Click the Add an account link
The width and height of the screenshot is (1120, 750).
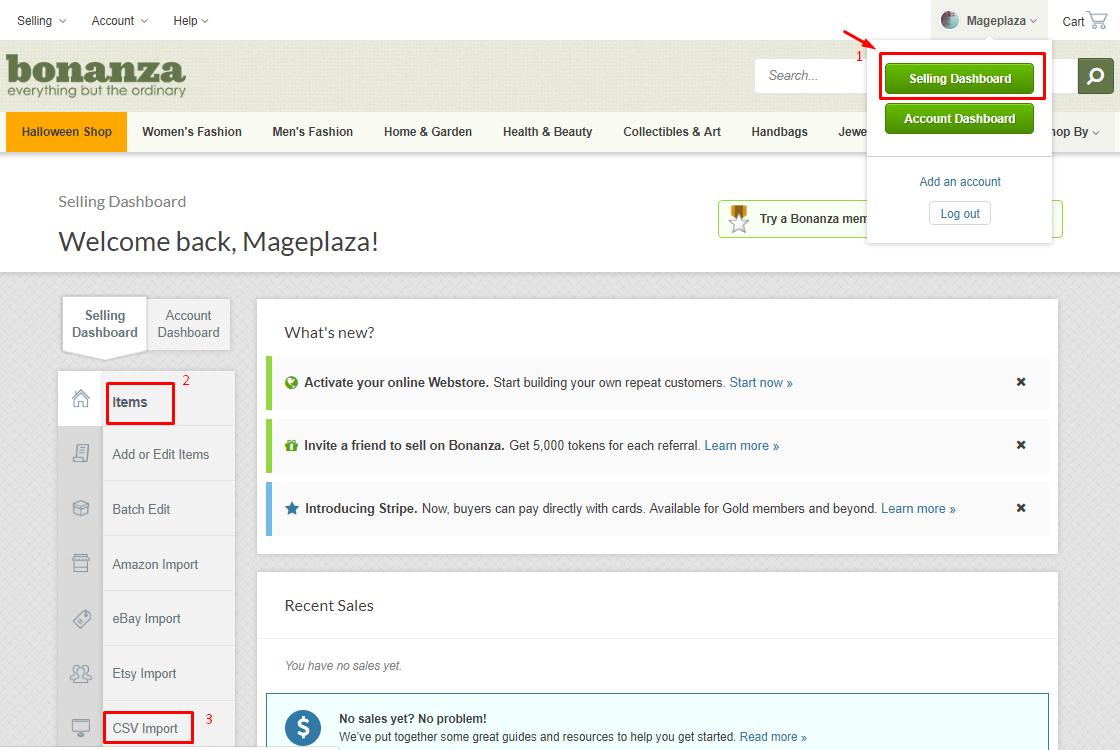tap(959, 181)
